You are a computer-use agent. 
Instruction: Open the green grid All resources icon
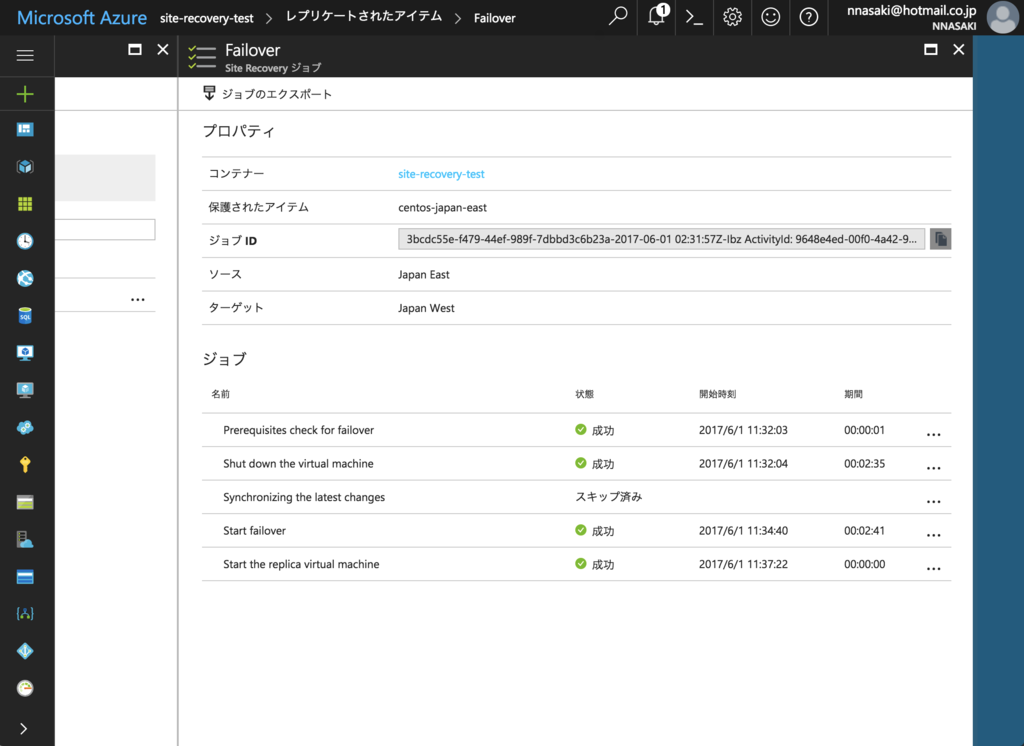click(25, 204)
